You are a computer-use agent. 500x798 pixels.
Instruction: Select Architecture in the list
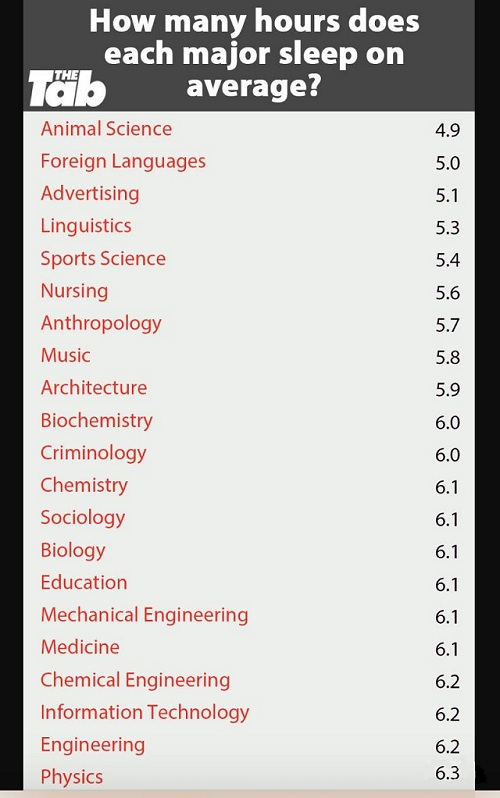click(x=94, y=388)
